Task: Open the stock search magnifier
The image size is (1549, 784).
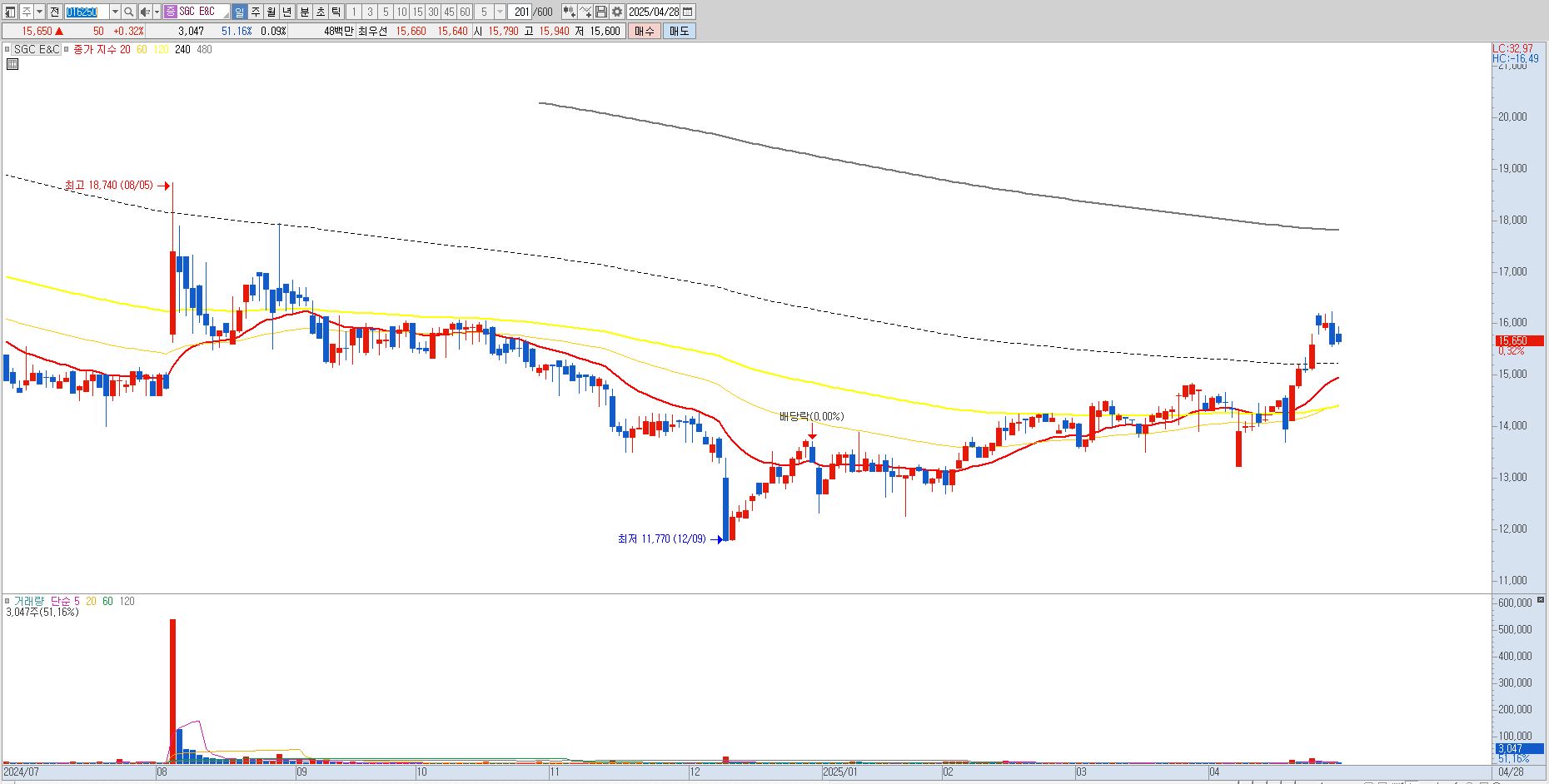Action: pyautogui.click(x=128, y=12)
